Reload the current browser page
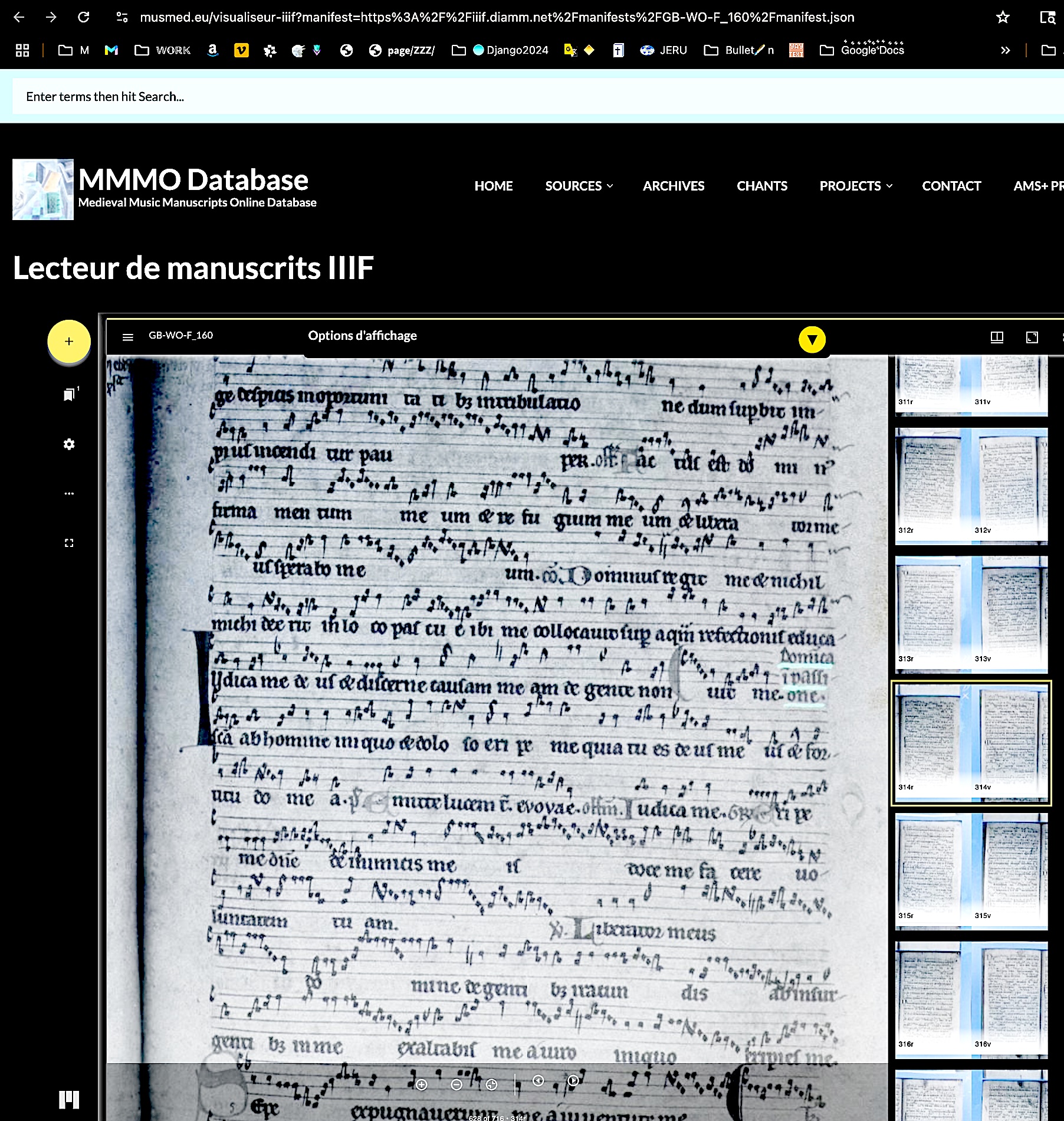Image resolution: width=1064 pixels, height=1121 pixels. click(x=84, y=17)
